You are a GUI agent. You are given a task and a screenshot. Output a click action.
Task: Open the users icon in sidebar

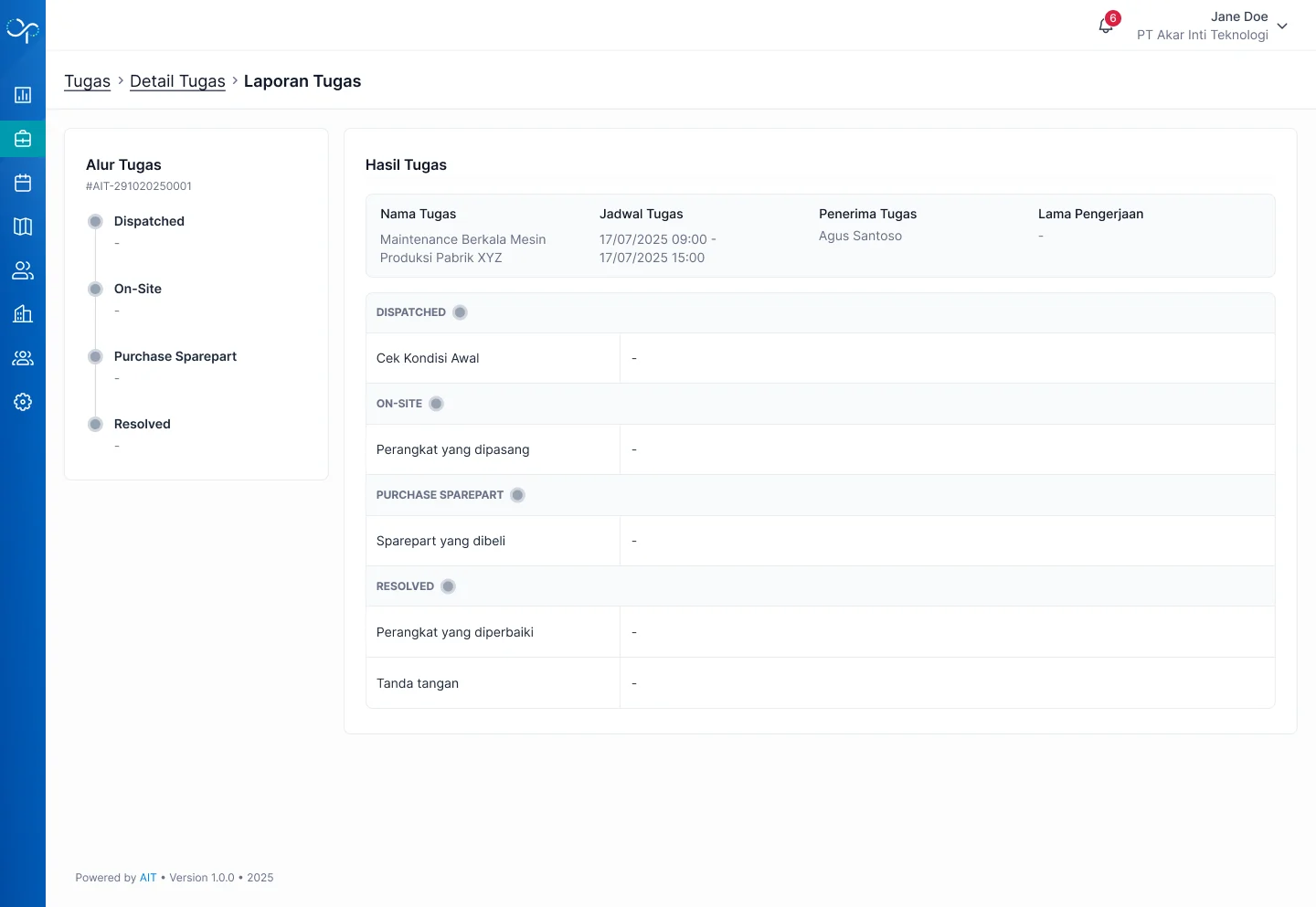click(23, 270)
